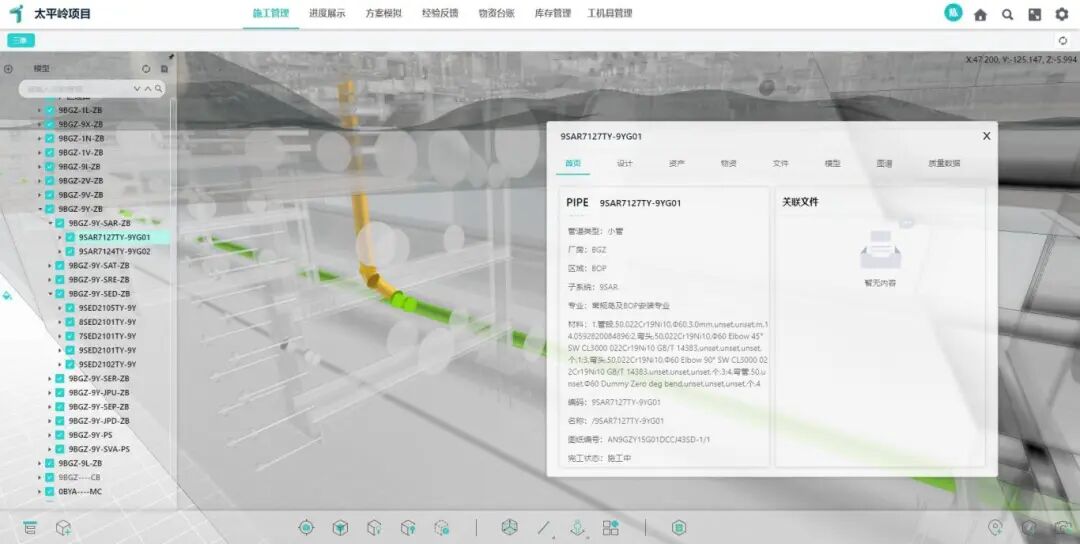1080x544 pixels.
Task: Click the home icon in top bar
Action: click(980, 14)
